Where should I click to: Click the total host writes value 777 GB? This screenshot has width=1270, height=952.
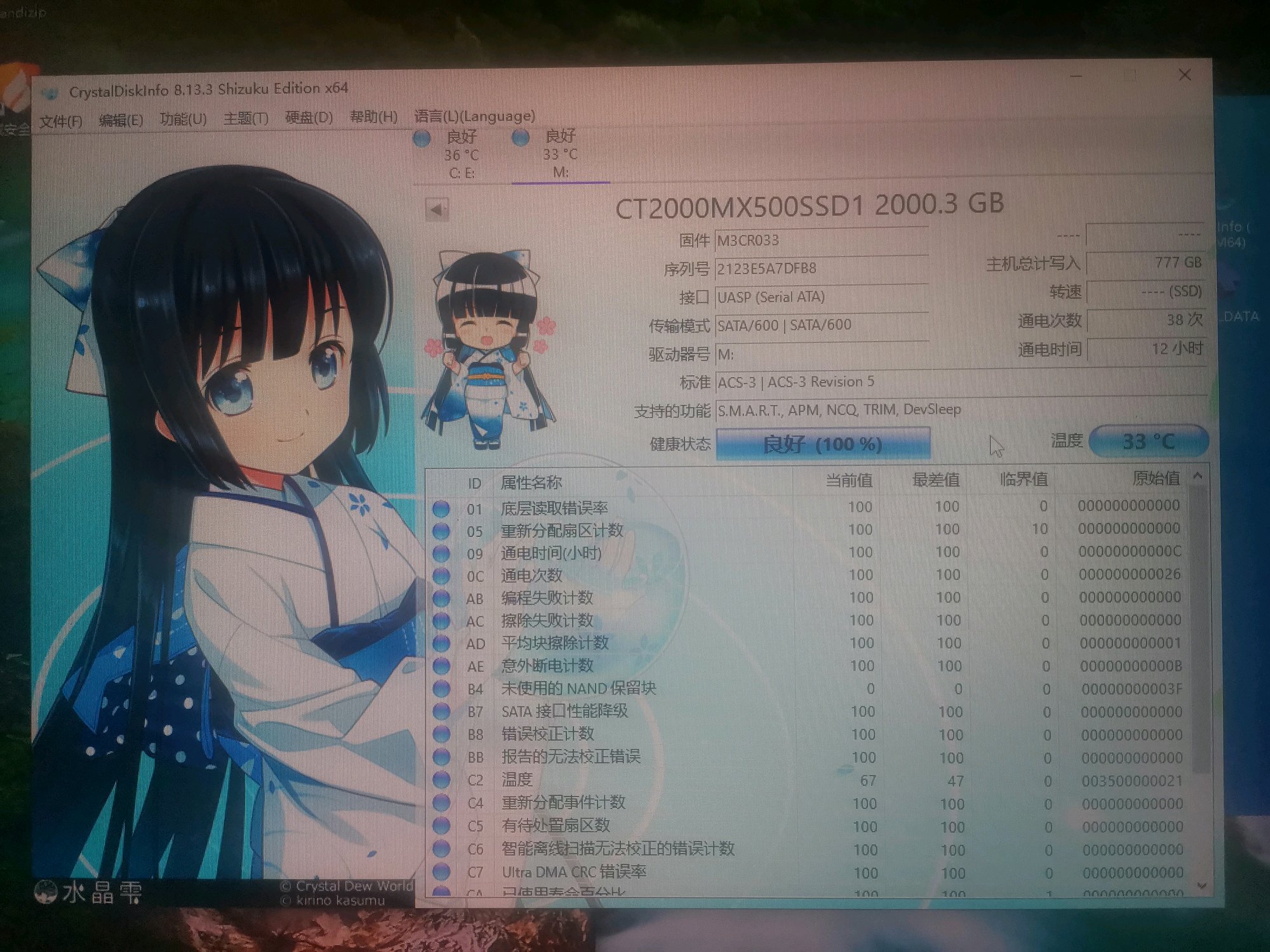click(x=1146, y=263)
